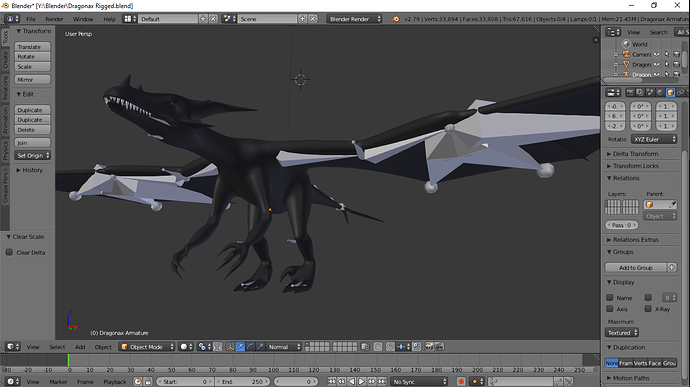Image resolution: width=690 pixels, height=387 pixels.
Task: Click the record auto-keyframe button
Action: (x=461, y=381)
